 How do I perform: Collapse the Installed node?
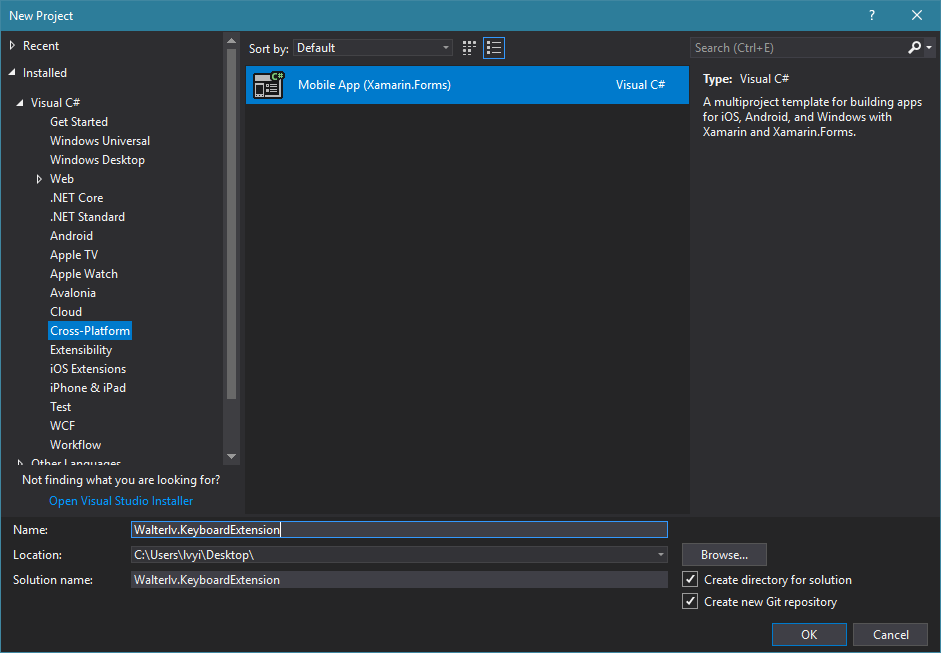click(x=13, y=73)
